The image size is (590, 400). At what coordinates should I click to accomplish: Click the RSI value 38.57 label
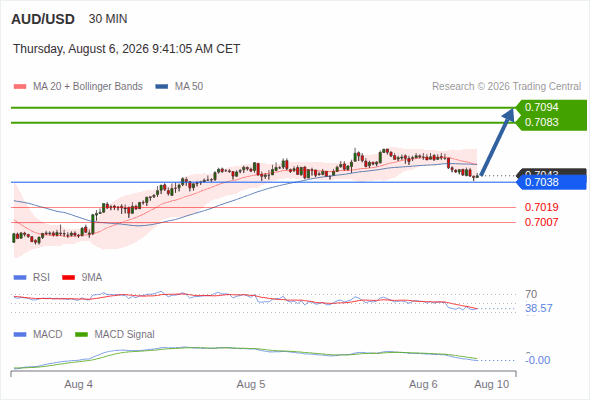(539, 309)
